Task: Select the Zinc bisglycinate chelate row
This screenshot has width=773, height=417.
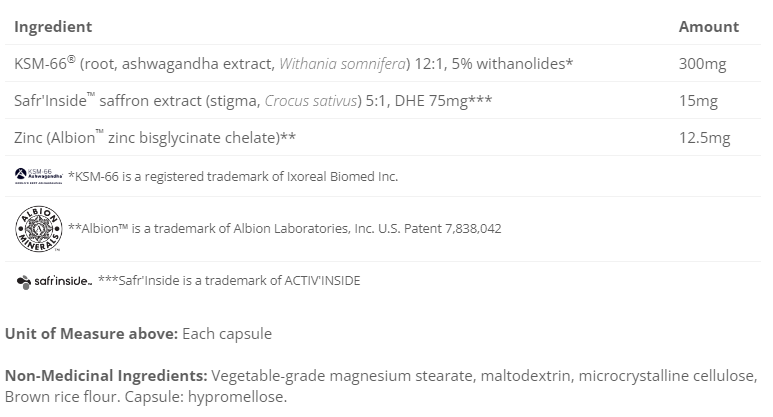Action: (x=155, y=137)
